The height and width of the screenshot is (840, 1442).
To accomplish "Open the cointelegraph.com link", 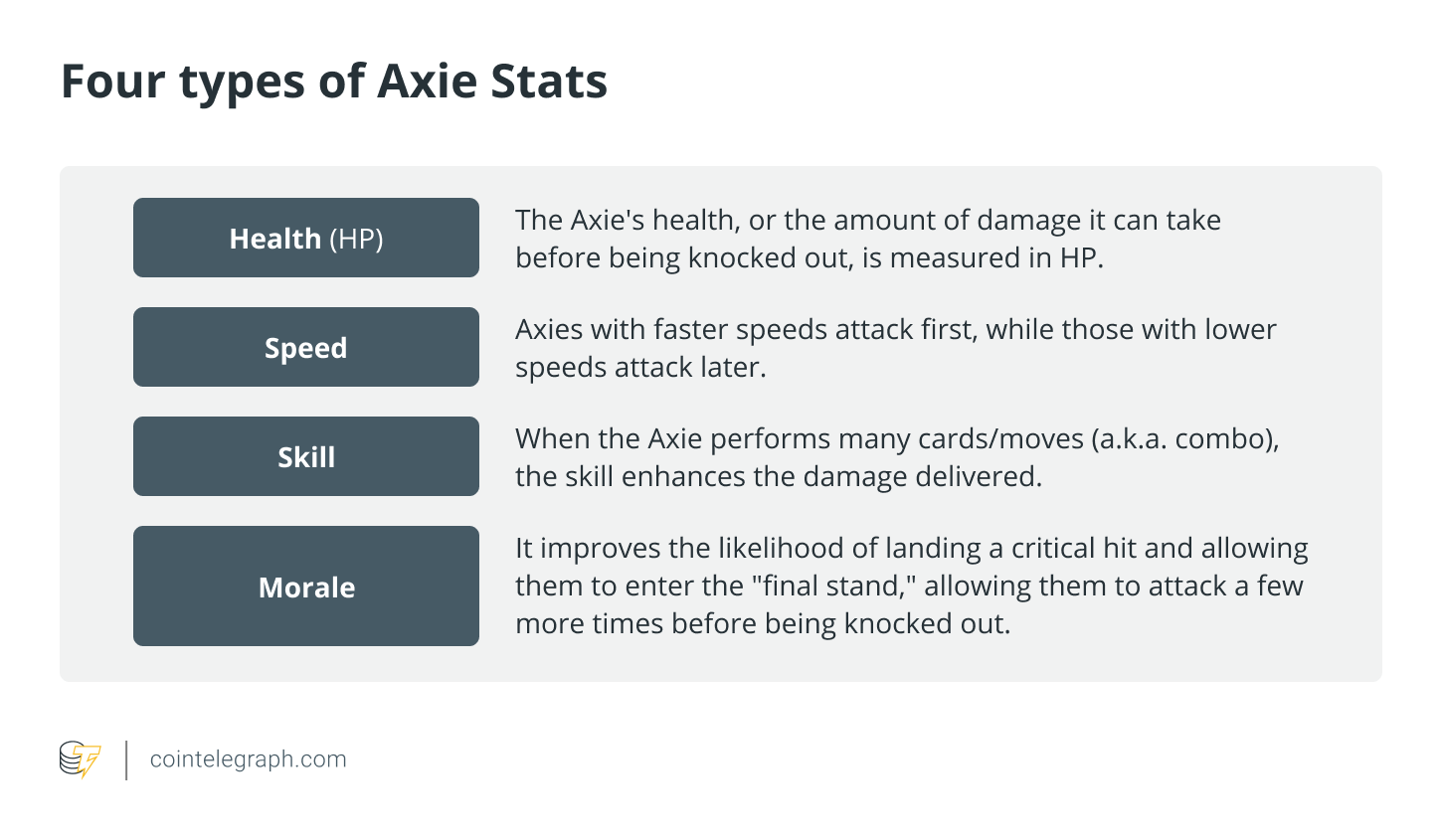I will coord(248,759).
